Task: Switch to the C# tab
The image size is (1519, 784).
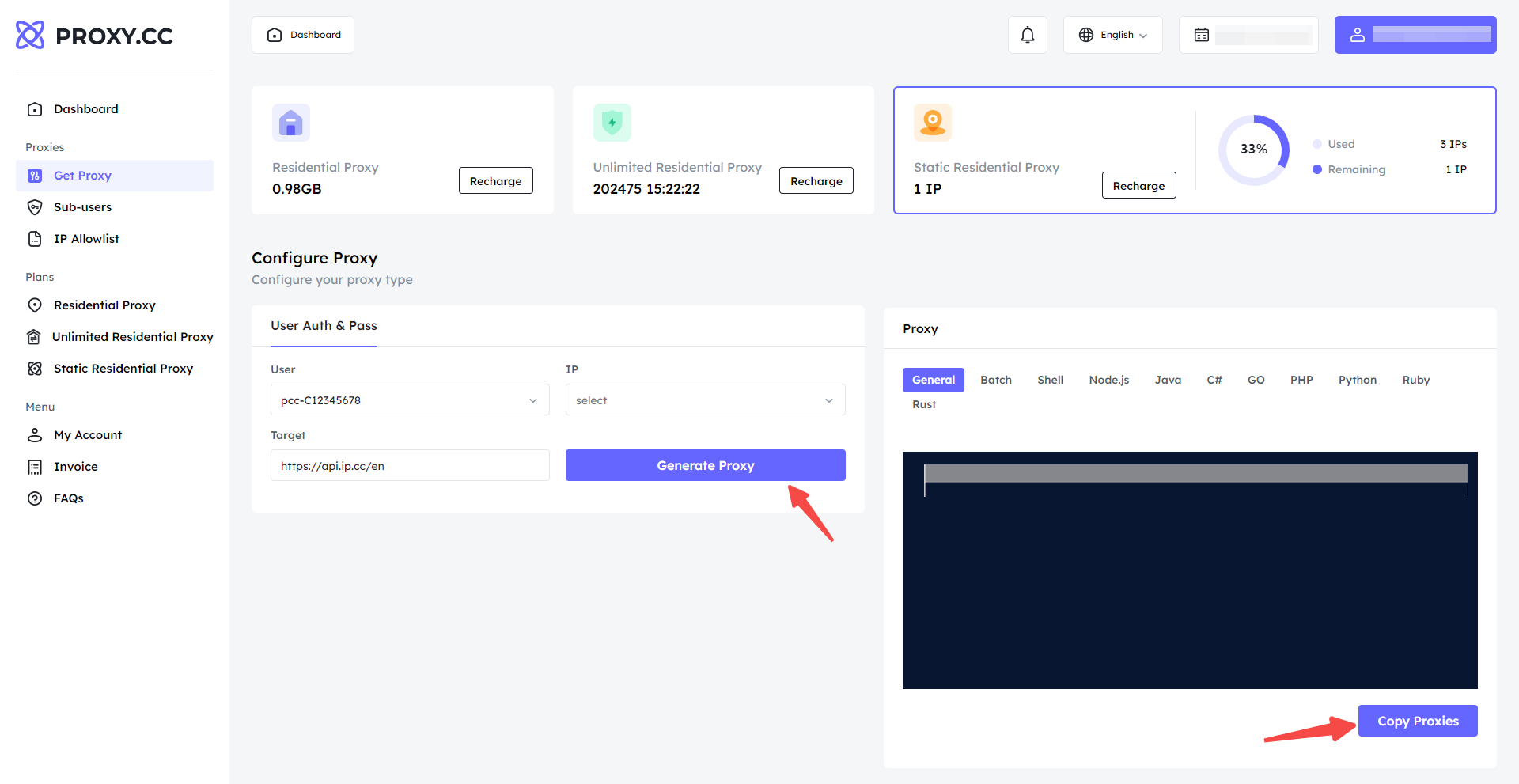Action: (x=1214, y=380)
